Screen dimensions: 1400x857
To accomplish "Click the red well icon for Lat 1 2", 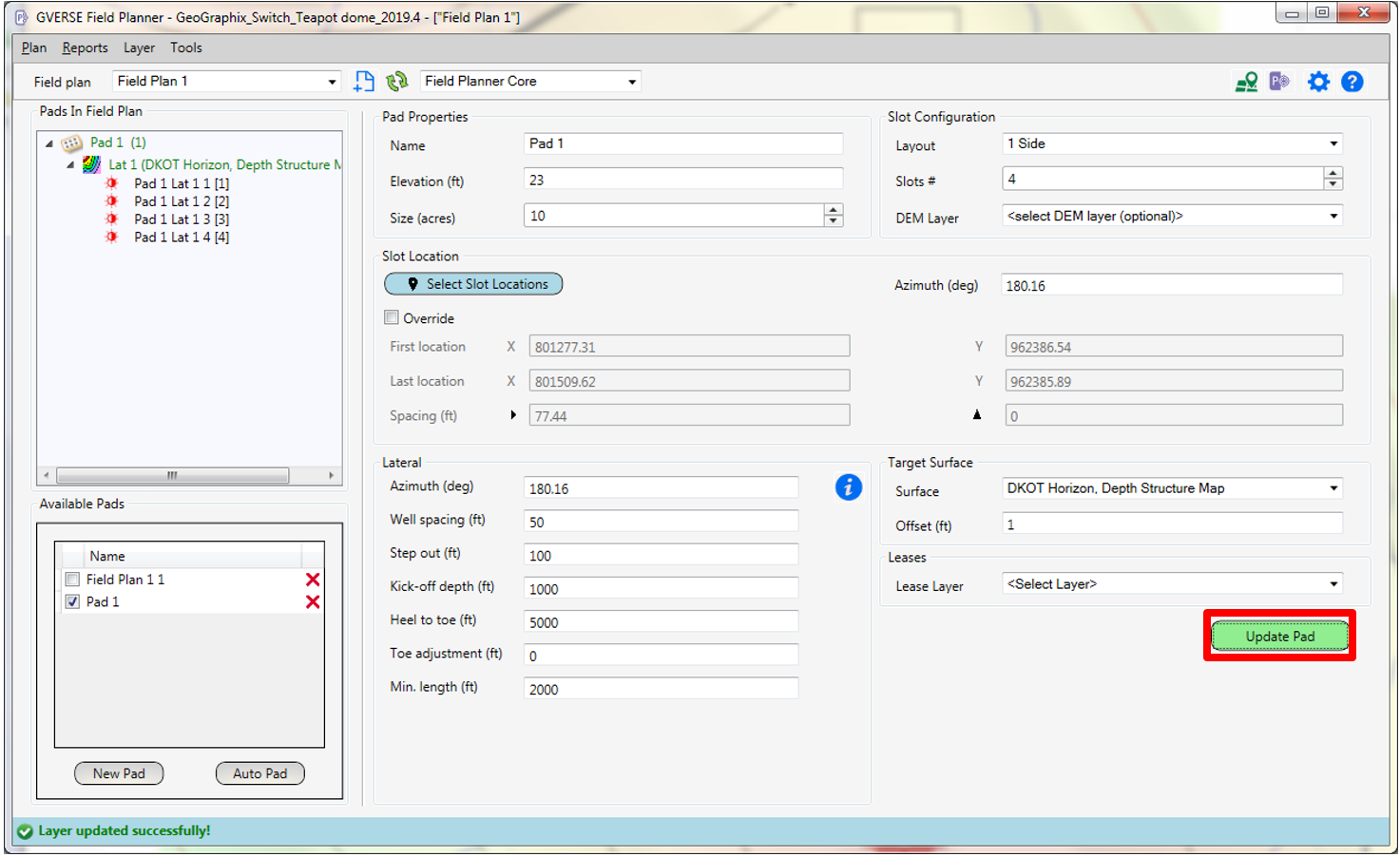I will tap(112, 201).
